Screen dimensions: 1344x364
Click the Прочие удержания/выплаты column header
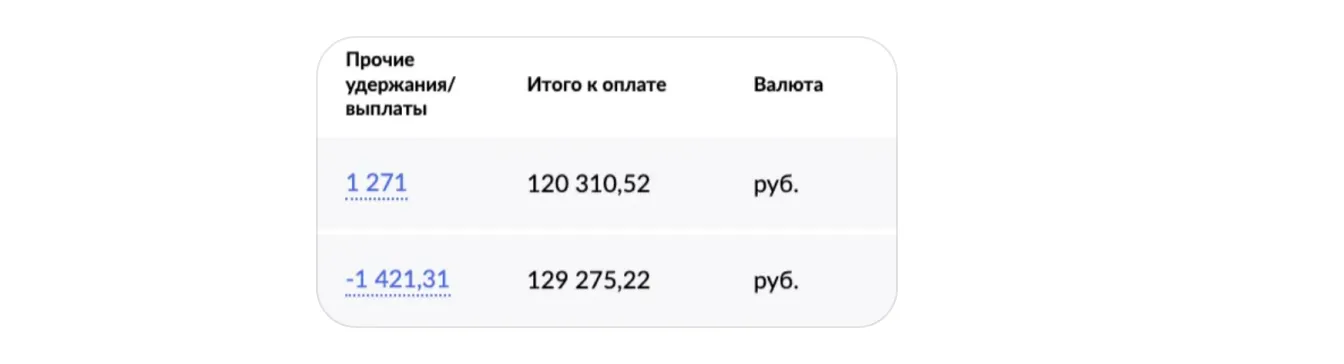[400, 84]
